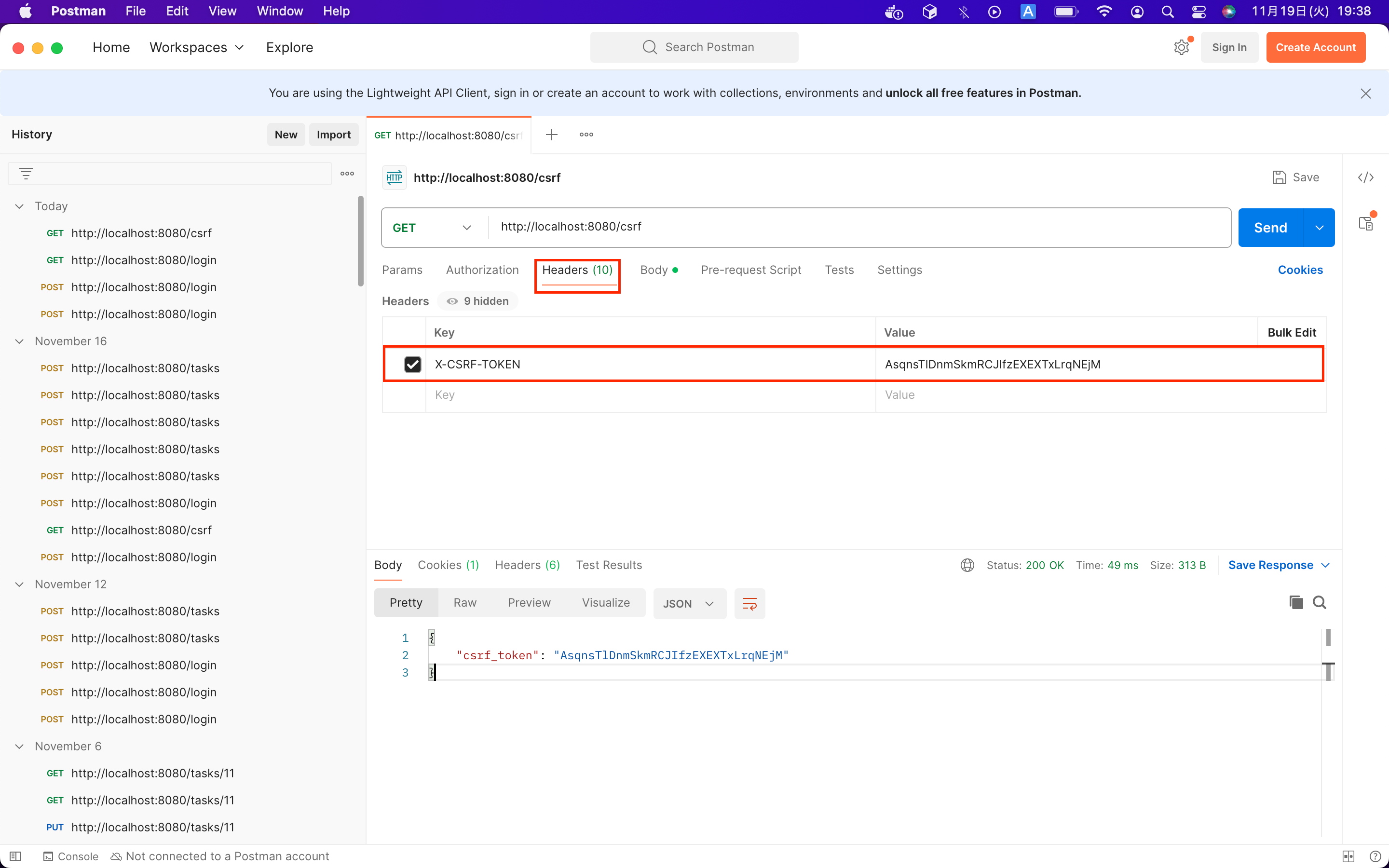The width and height of the screenshot is (1389, 868).
Task: Toggle the sidebar from status bar
Action: point(15,856)
